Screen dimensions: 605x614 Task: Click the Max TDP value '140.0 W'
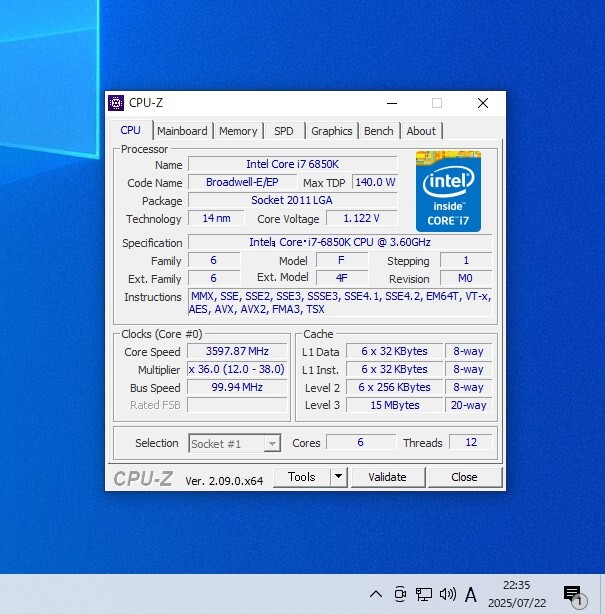click(375, 182)
